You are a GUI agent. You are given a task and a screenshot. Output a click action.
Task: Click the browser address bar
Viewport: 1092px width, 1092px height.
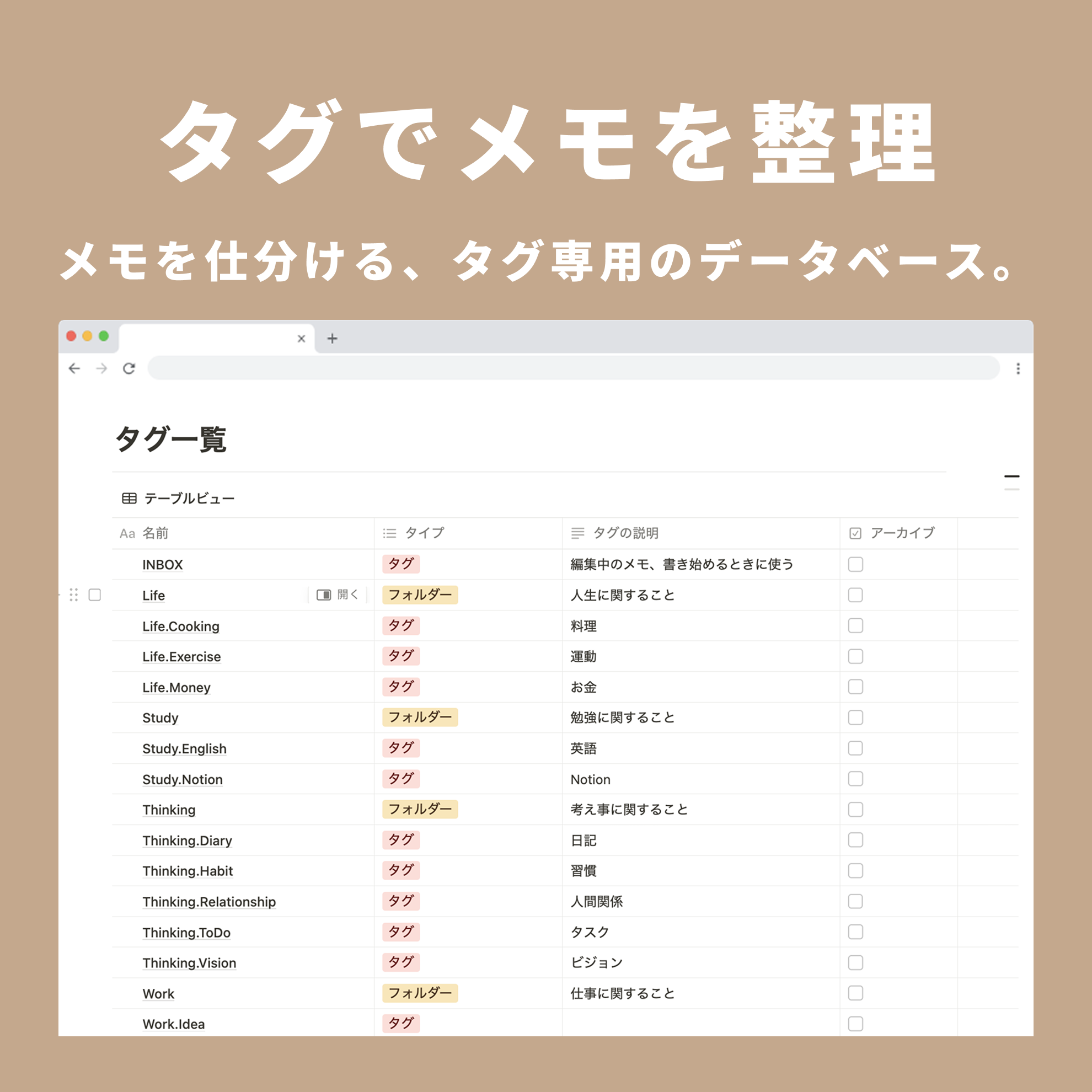[x=573, y=368]
